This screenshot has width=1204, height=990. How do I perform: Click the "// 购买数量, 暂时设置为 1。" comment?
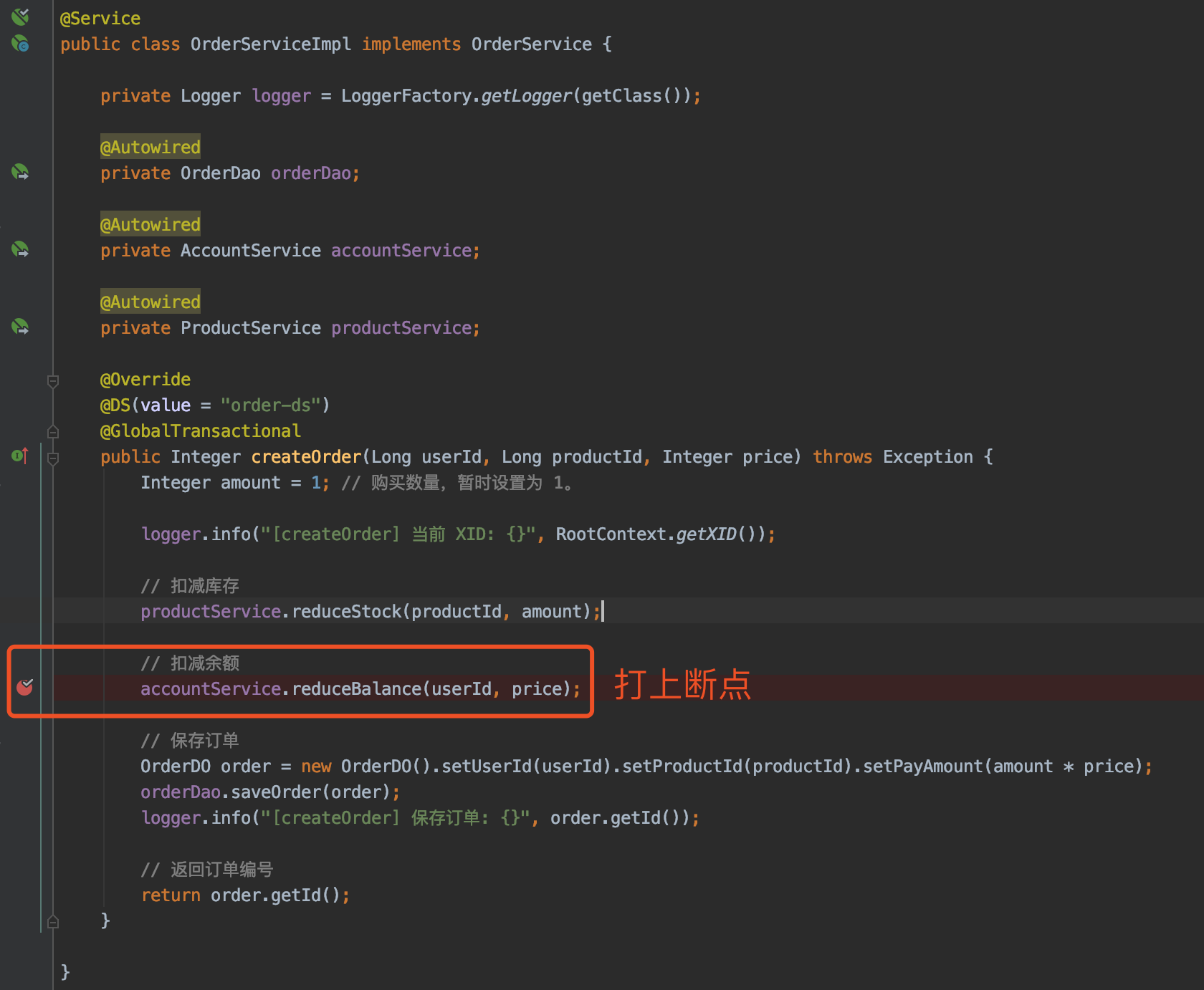click(457, 482)
